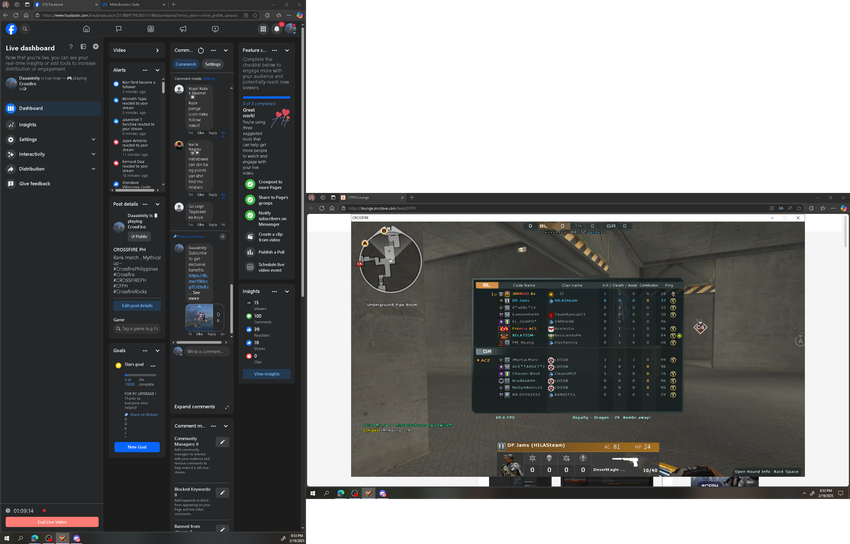Screen dimensions: 850x544
Task: Click the New Goal button
Action: tap(137, 447)
